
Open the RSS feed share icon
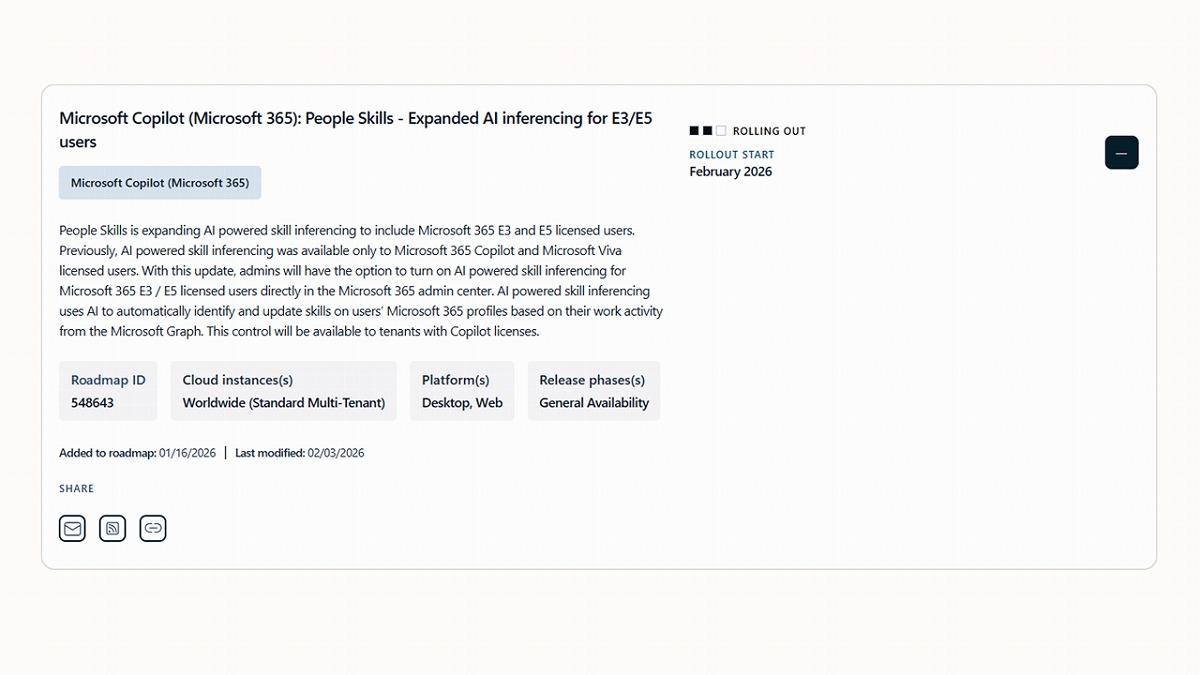pos(113,528)
